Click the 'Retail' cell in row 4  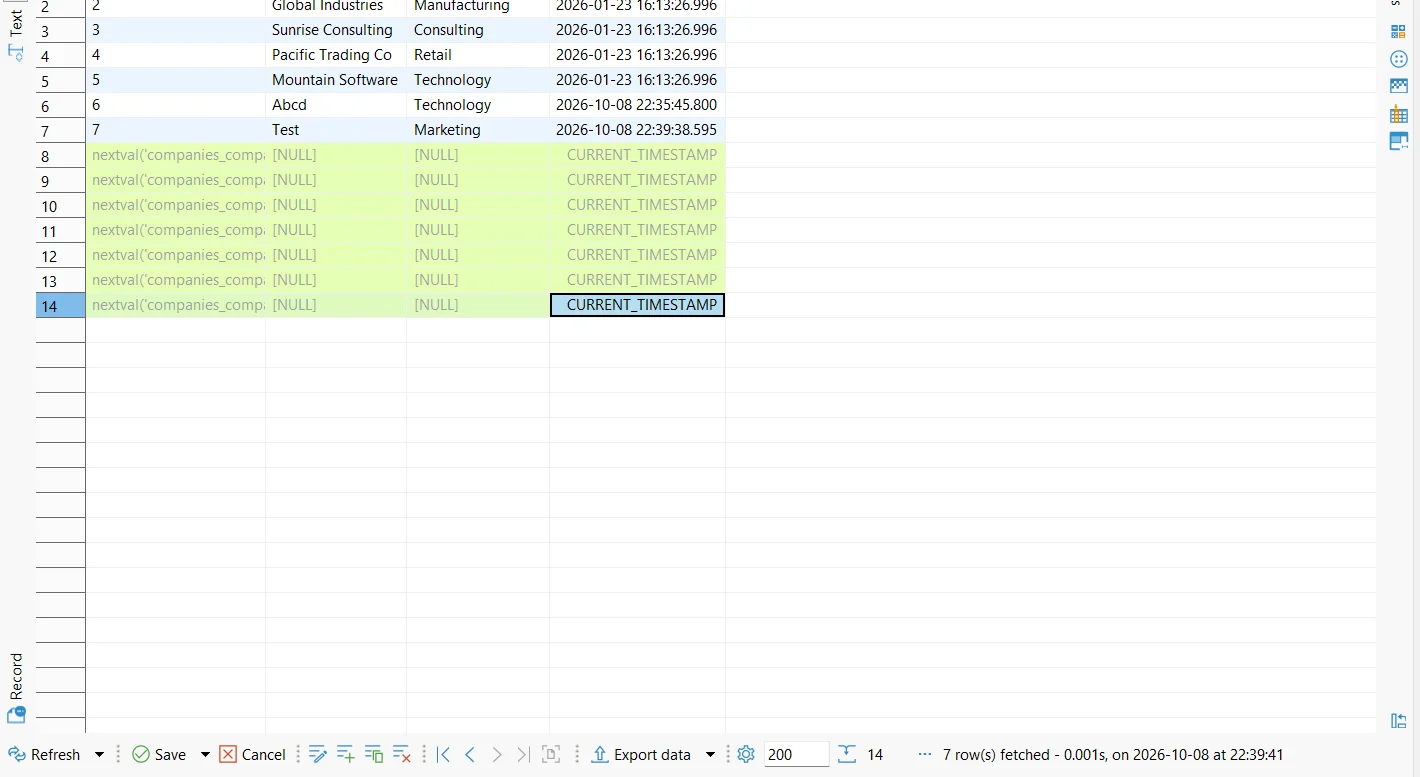point(478,55)
